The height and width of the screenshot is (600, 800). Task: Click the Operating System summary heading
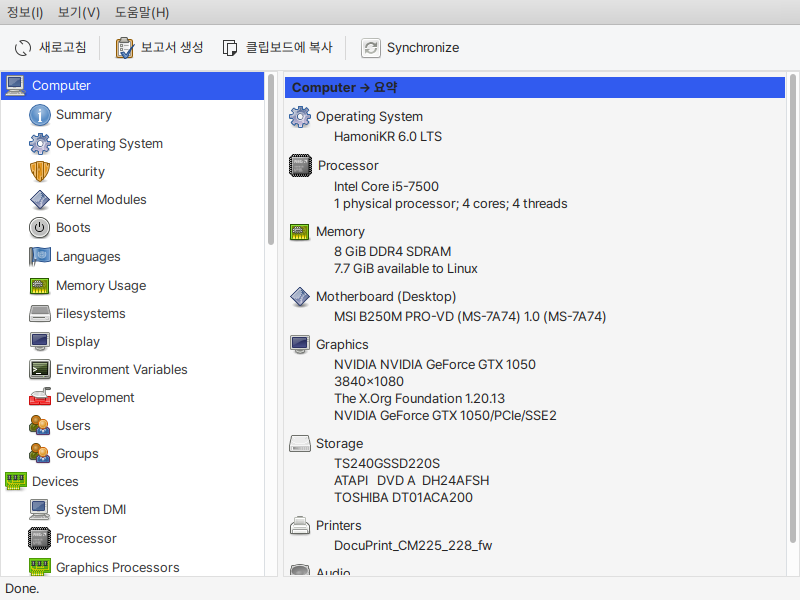click(x=369, y=117)
